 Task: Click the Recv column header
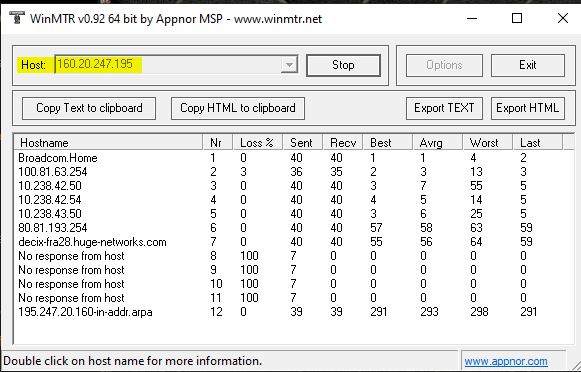tap(343, 143)
